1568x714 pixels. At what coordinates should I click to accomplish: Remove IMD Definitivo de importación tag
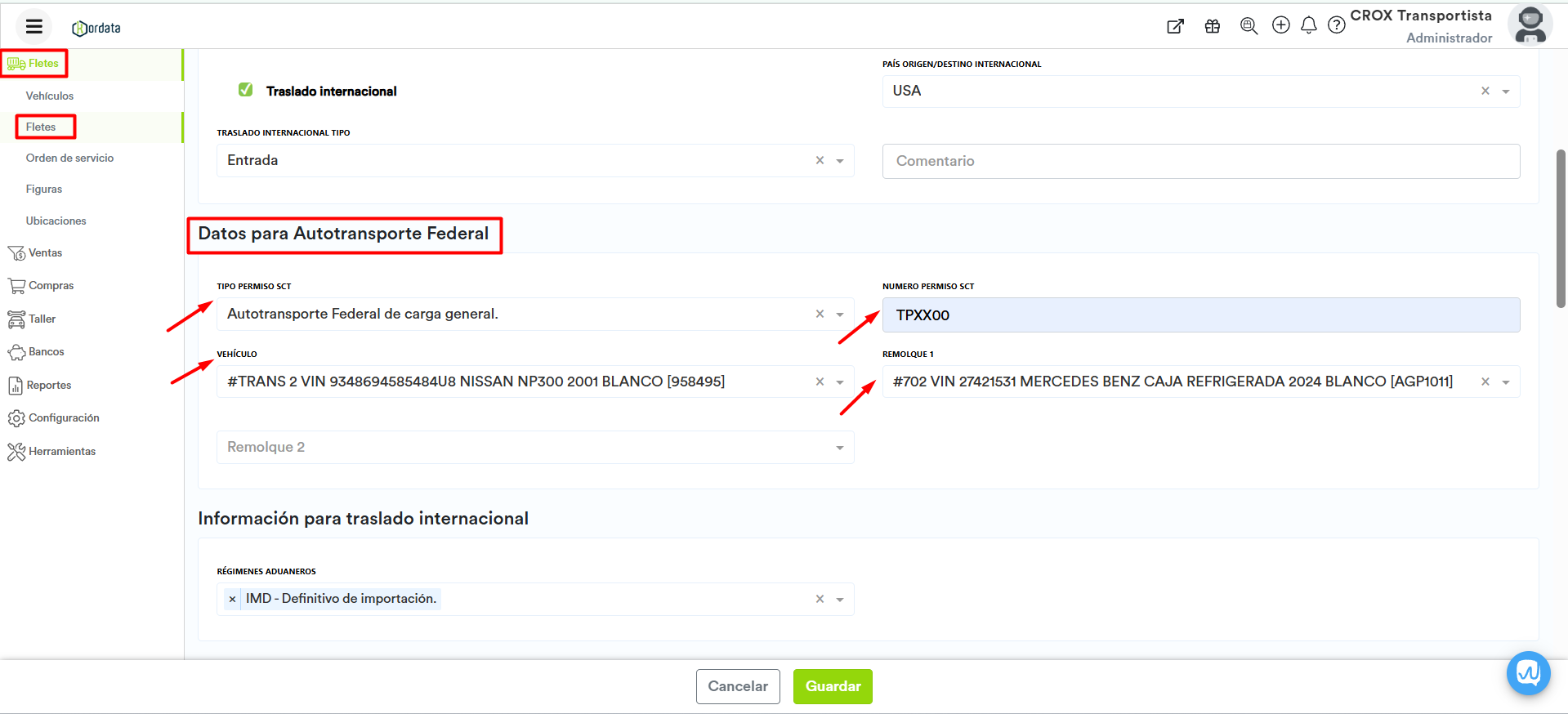tap(232, 600)
